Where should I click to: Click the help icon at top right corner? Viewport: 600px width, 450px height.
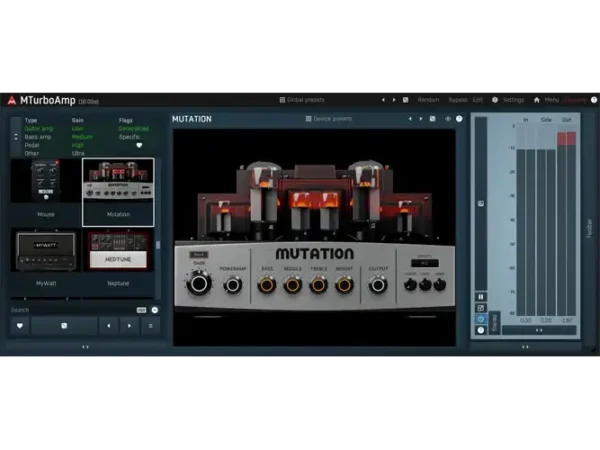pos(594,100)
